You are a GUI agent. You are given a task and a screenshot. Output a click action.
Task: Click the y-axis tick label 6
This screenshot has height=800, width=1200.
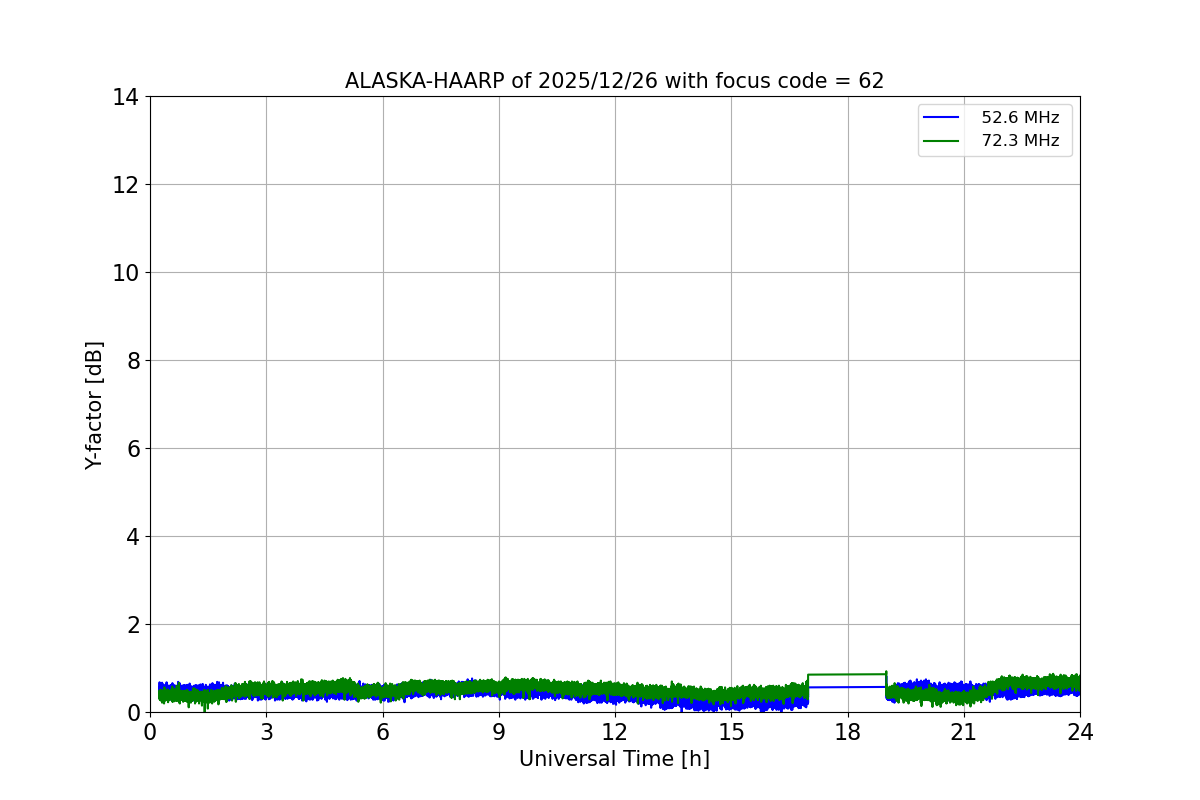click(x=132, y=449)
